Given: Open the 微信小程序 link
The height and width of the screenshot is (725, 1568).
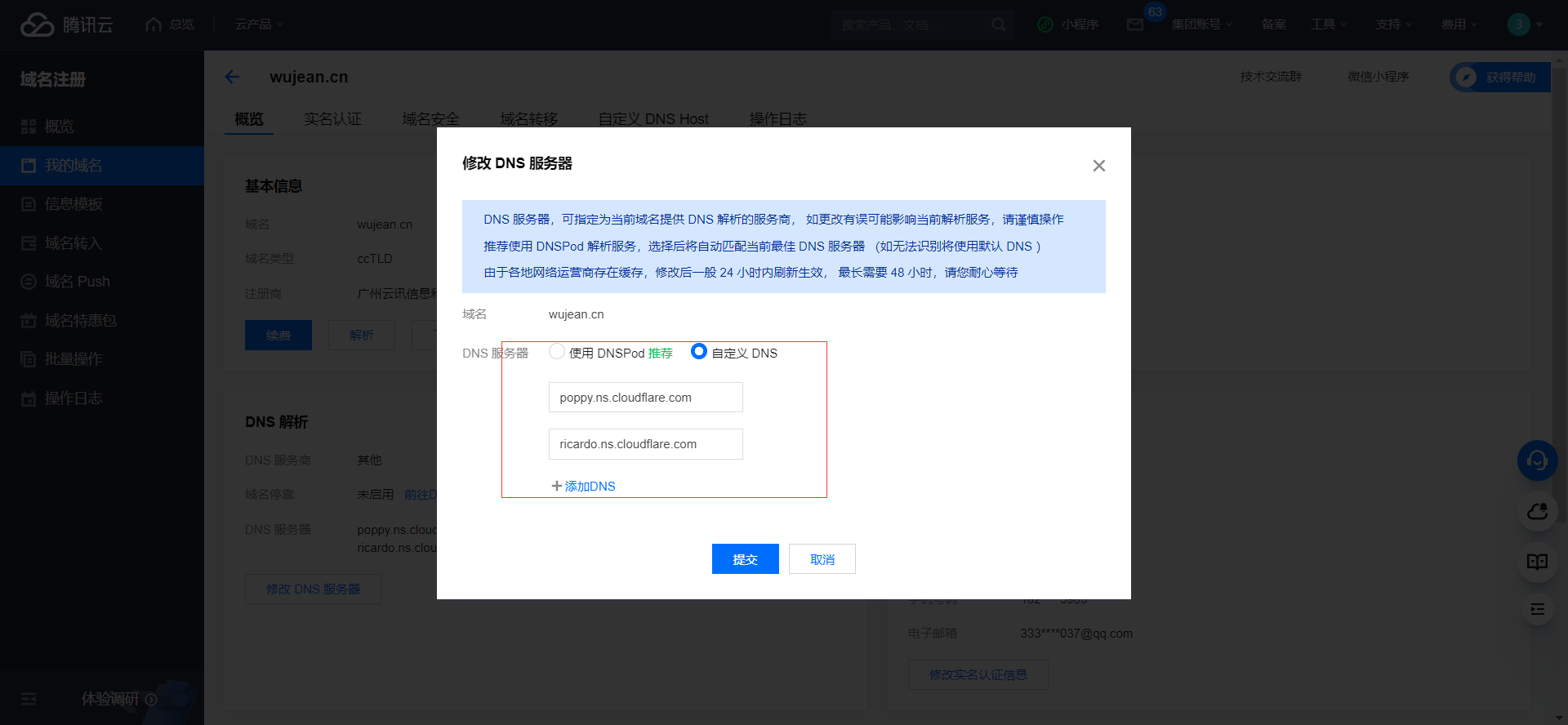Looking at the screenshot, I should (x=1378, y=77).
